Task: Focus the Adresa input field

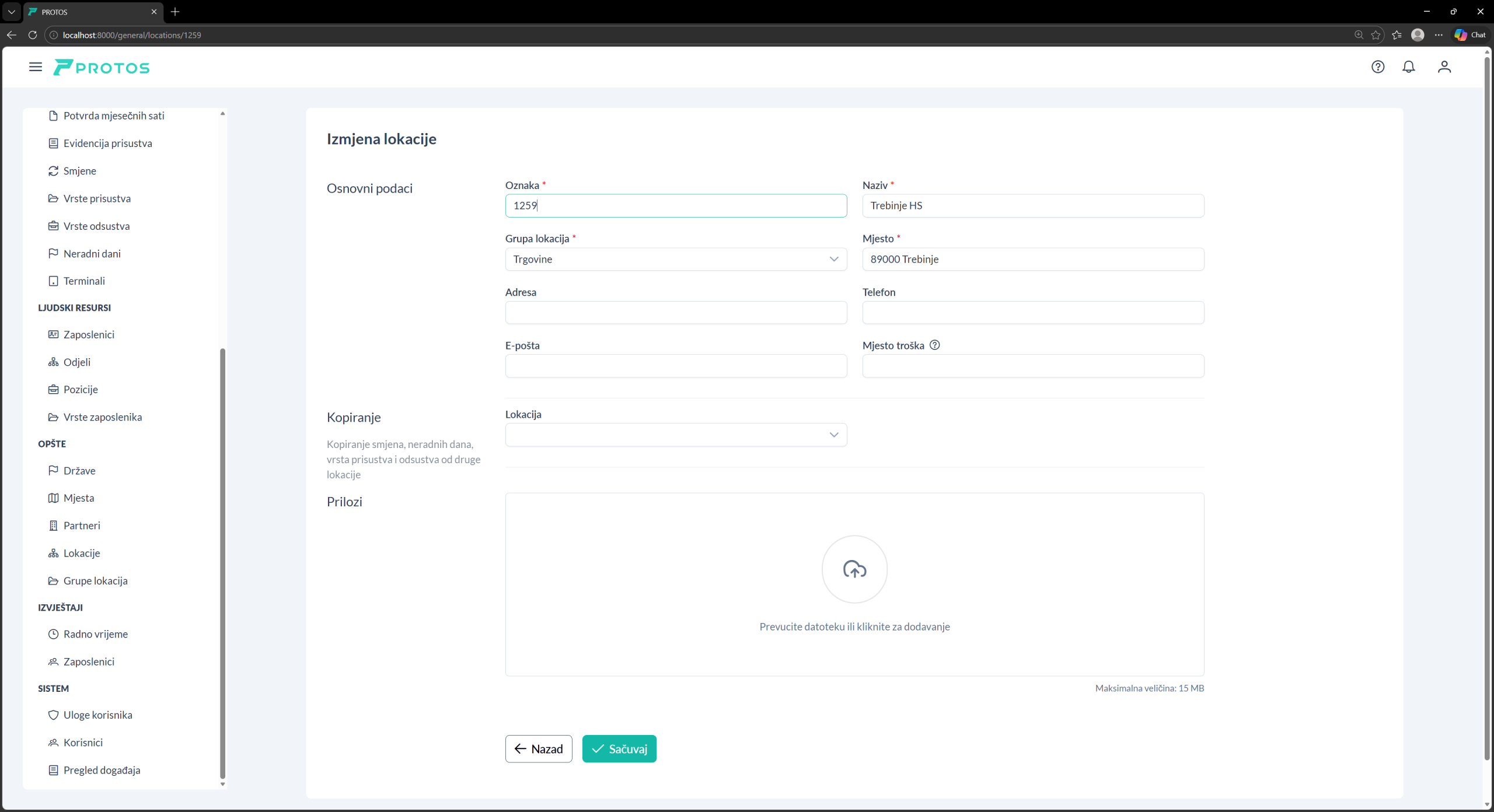Action: click(676, 313)
